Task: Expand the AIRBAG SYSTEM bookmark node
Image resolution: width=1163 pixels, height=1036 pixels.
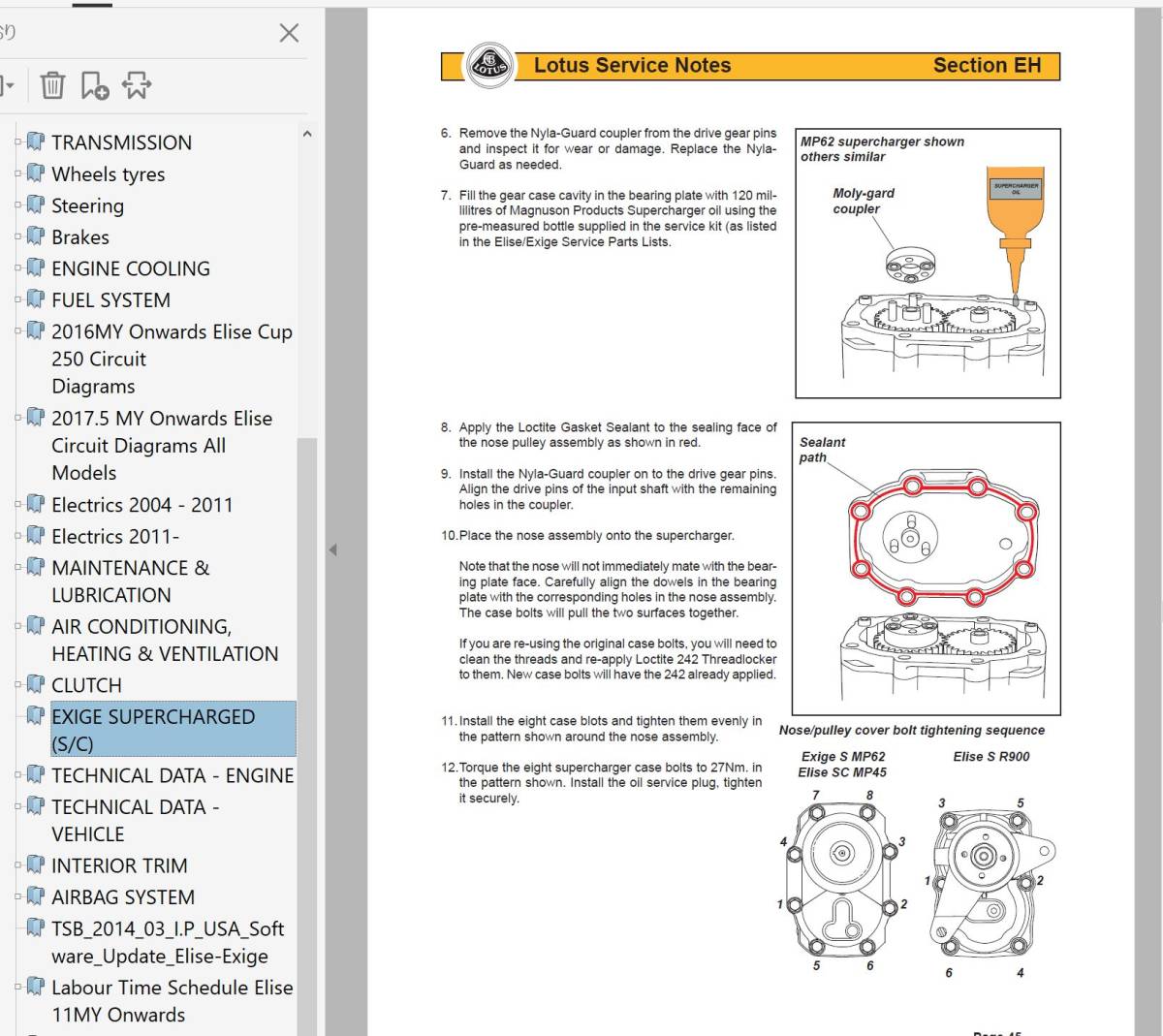Action: (17, 897)
